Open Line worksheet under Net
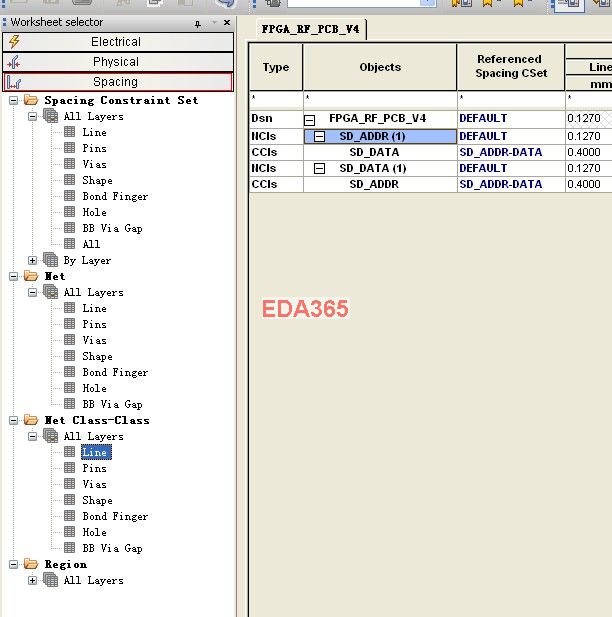The height and width of the screenshot is (617, 612). point(94,308)
